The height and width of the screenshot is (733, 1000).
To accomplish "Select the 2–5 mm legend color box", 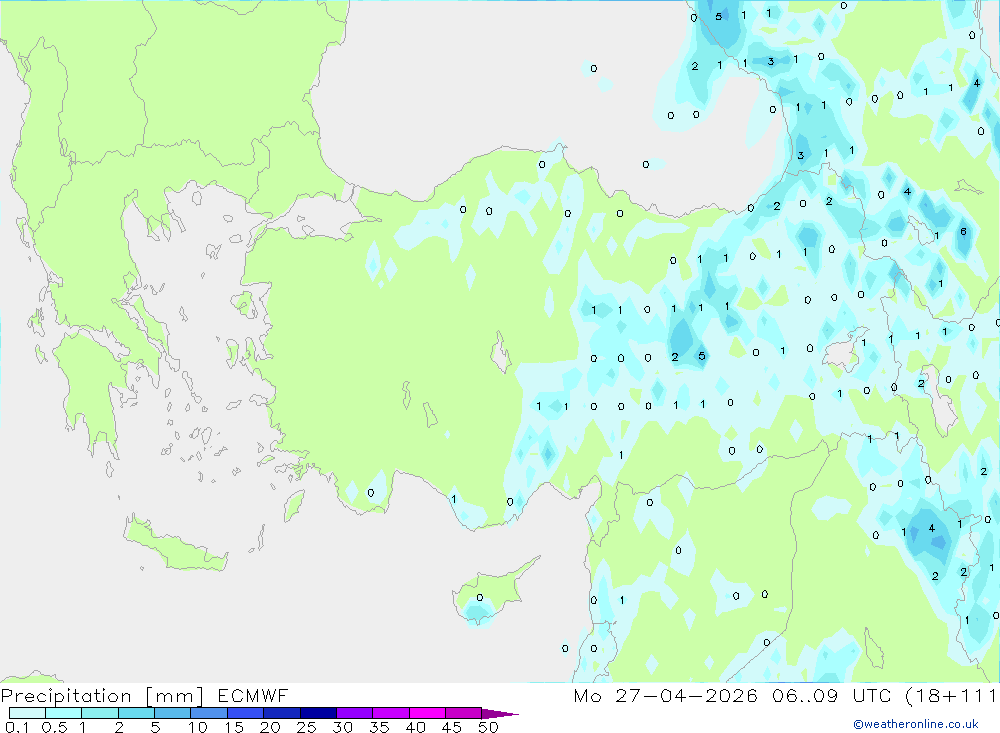I will point(136,713).
